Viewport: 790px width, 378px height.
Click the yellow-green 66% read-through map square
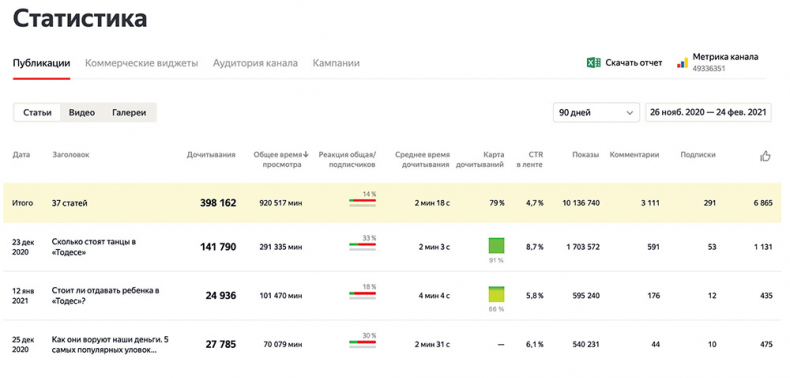[x=496, y=294]
